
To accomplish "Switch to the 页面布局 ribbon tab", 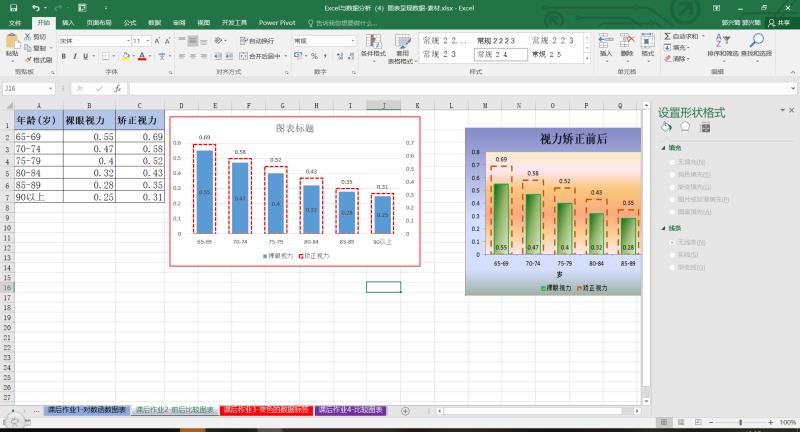I will [x=99, y=23].
